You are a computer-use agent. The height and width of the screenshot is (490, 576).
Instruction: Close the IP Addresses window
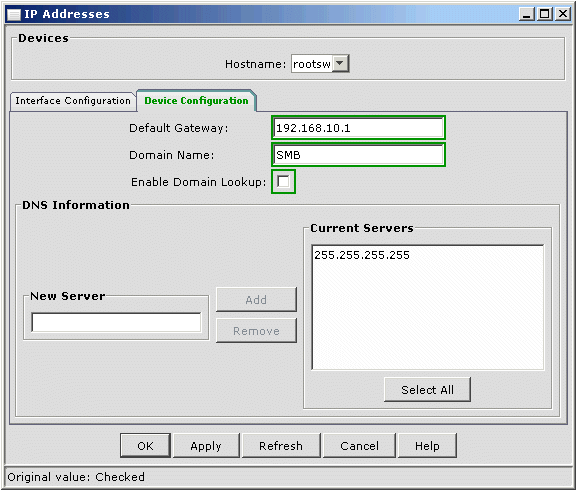tap(562, 14)
